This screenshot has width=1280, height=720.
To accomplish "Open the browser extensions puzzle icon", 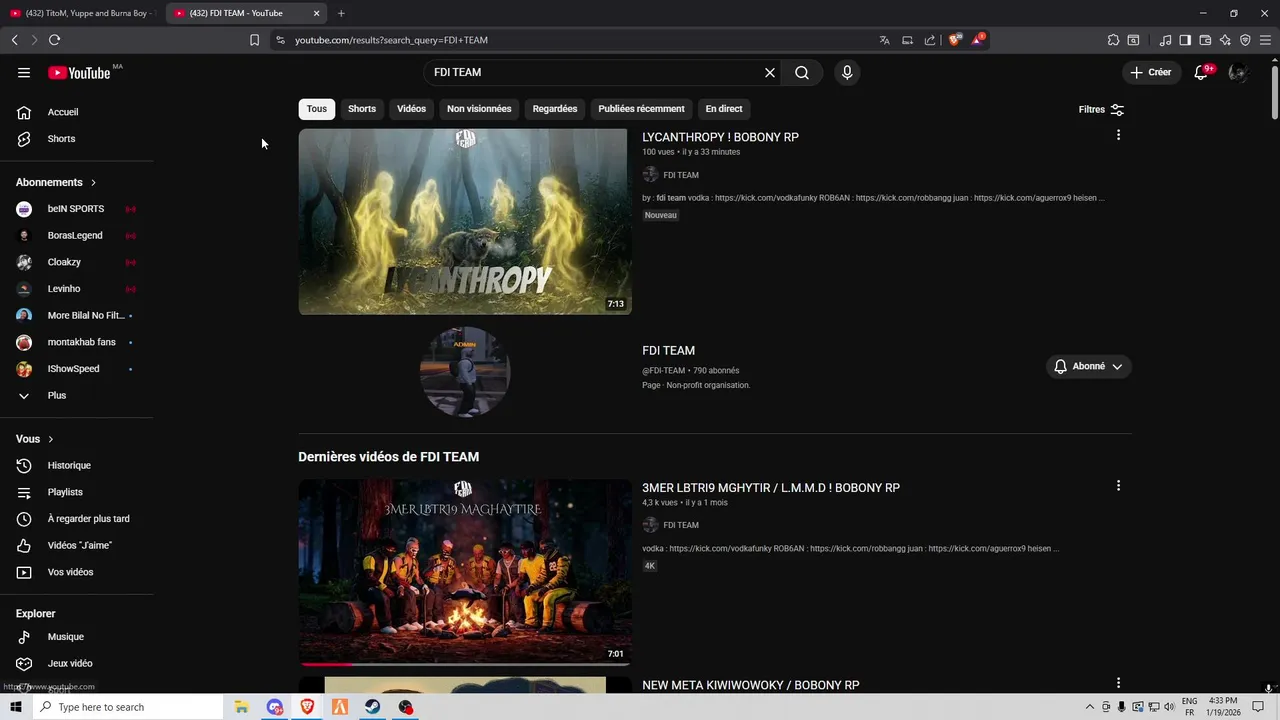I will pyautogui.click(x=1113, y=40).
